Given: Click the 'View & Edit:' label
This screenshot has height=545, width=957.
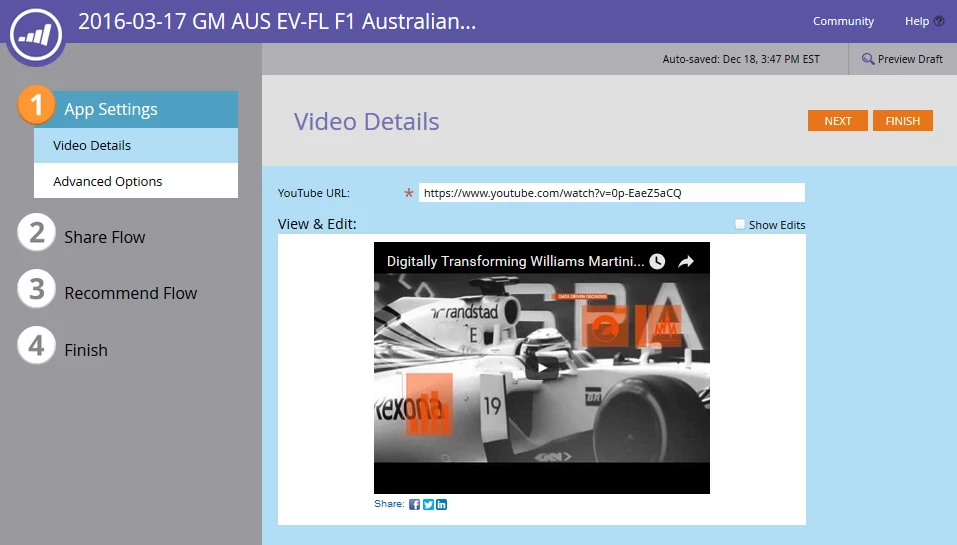Looking at the screenshot, I should [317, 224].
